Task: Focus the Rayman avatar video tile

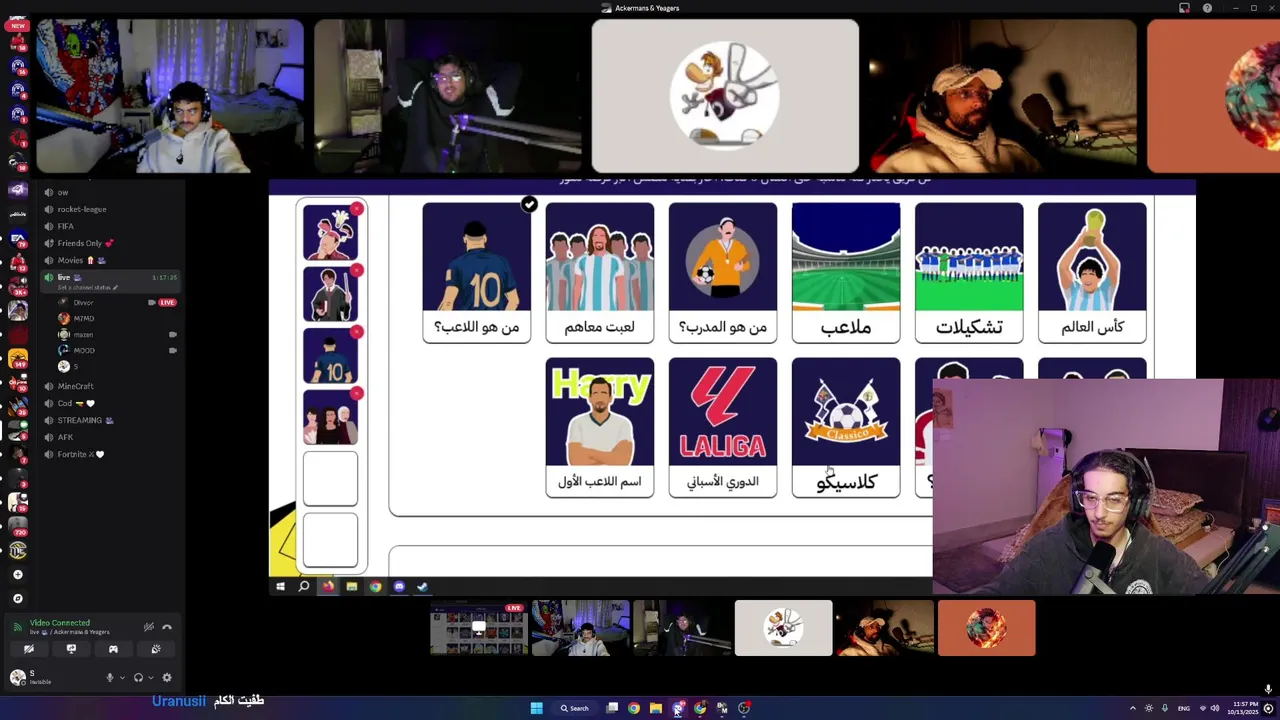Action: point(725,96)
